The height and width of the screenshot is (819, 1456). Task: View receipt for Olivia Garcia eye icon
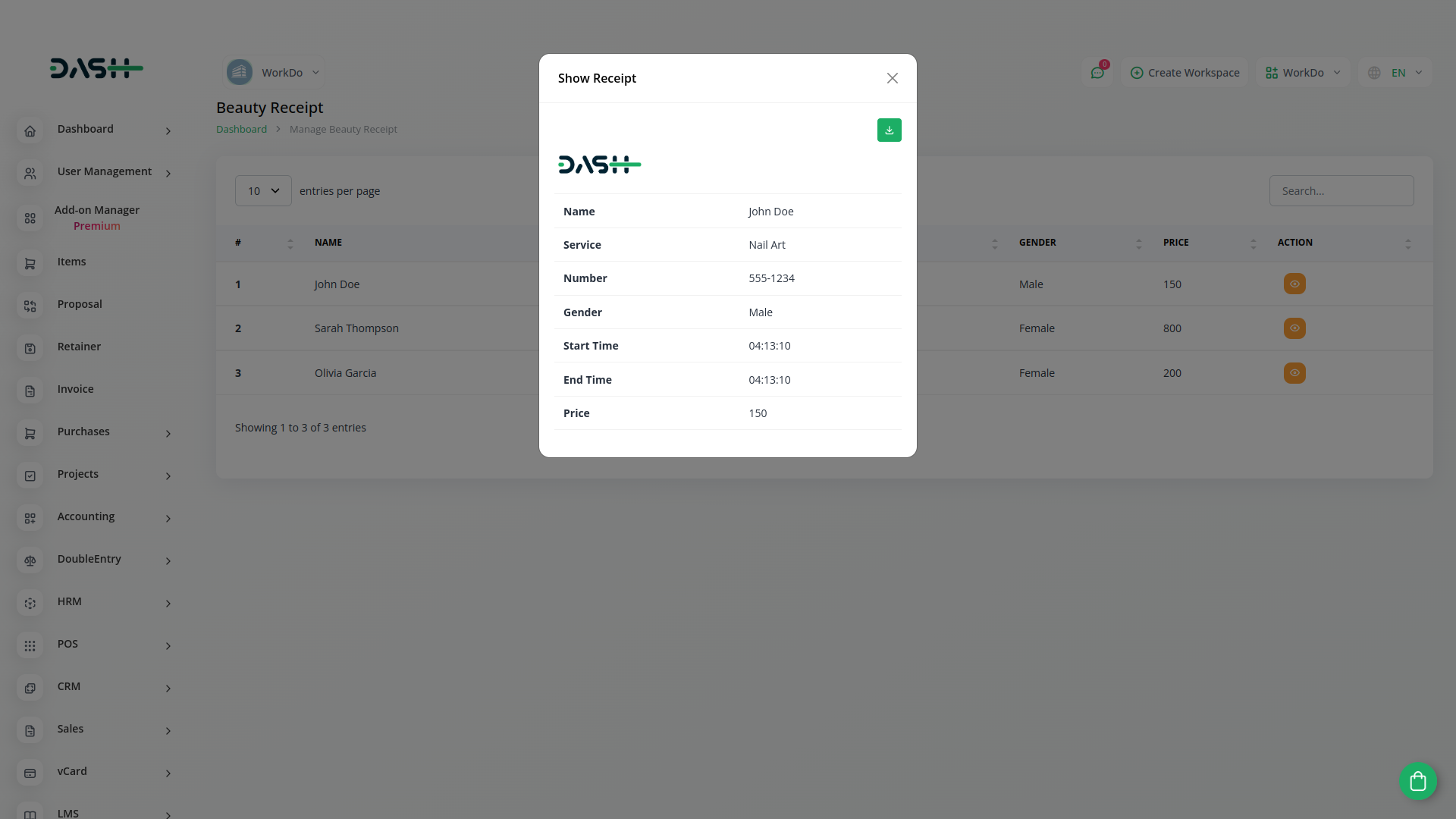1294,373
